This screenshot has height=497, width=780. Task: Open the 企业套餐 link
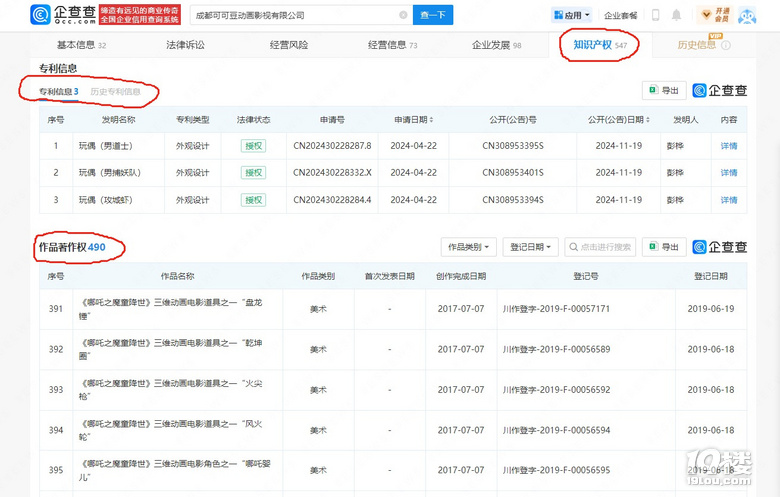point(620,15)
